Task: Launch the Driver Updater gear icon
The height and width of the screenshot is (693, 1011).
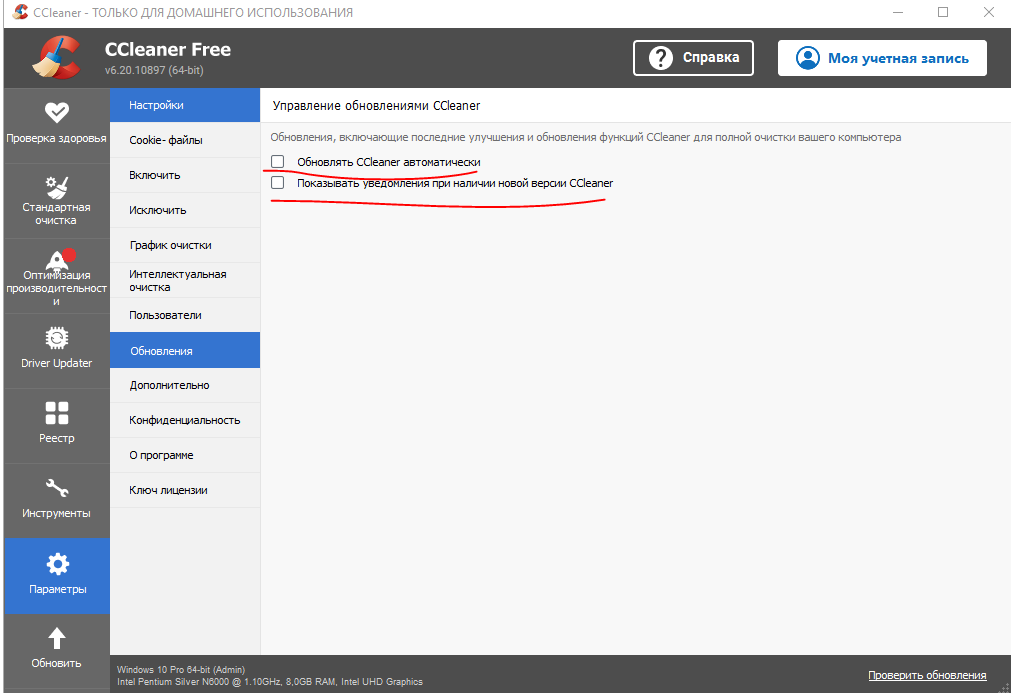Action: tap(57, 338)
